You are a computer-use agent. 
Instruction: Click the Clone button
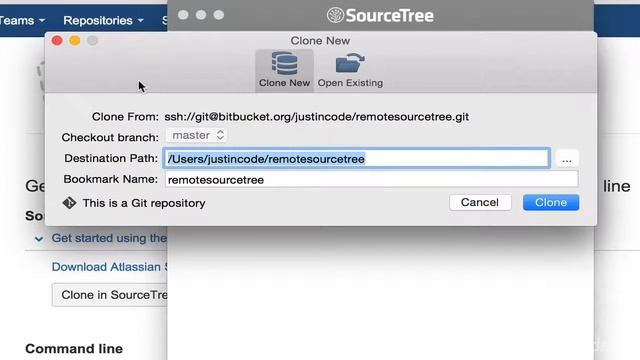click(x=551, y=202)
